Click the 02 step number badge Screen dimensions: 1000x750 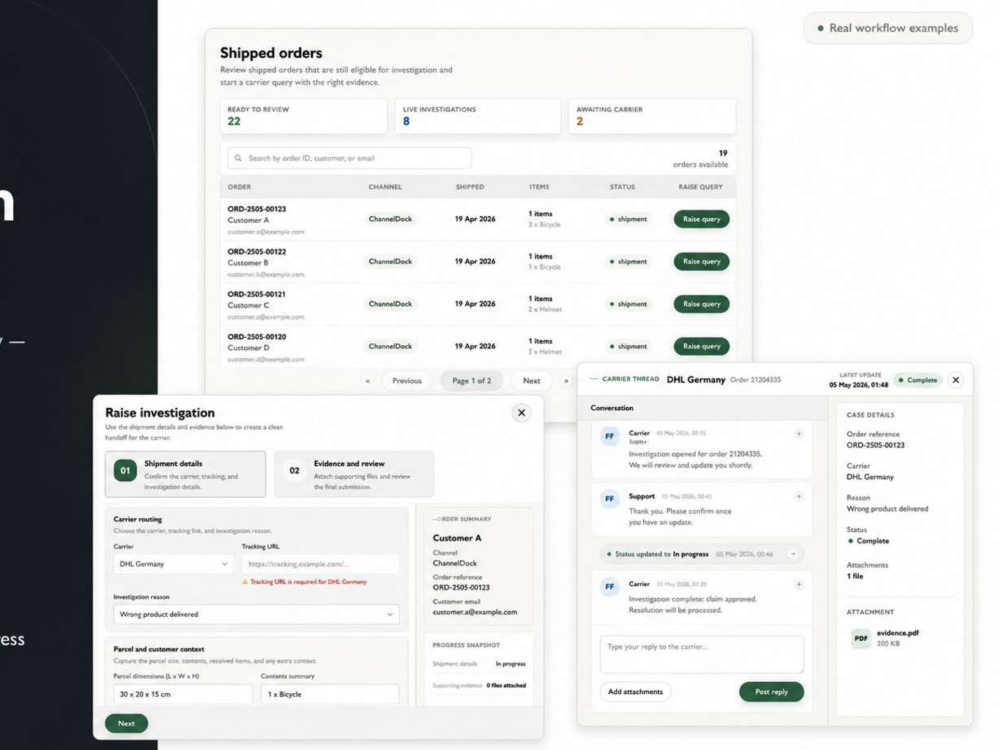tap(294, 471)
